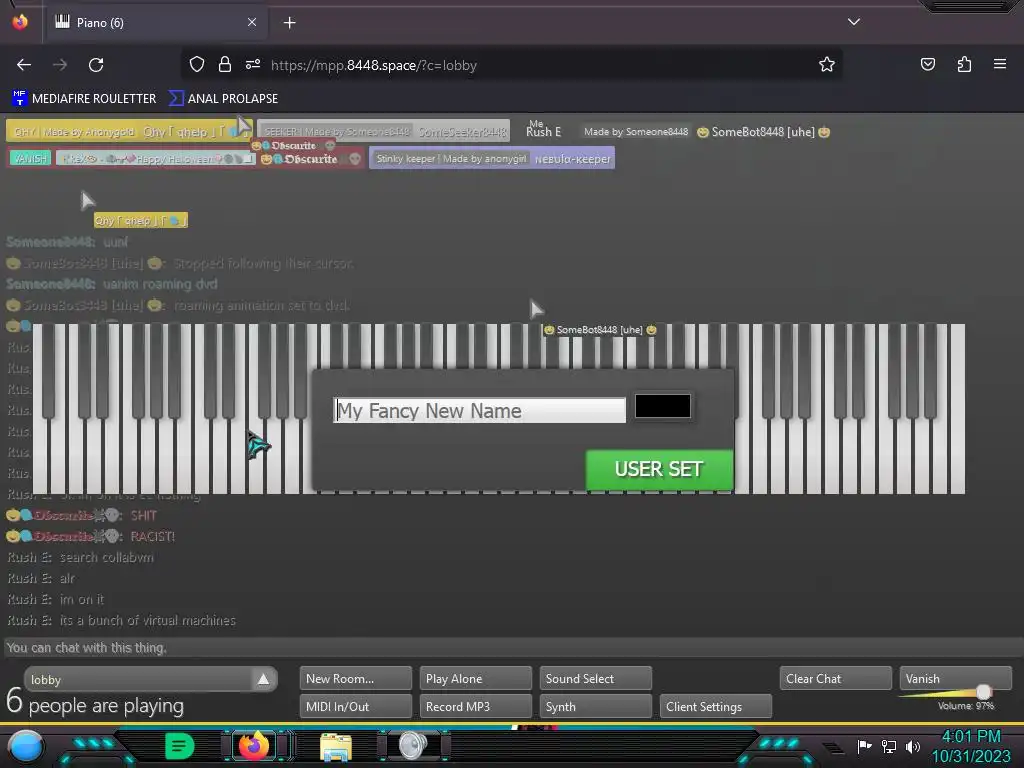Expand the lobby room list

(x=263, y=679)
